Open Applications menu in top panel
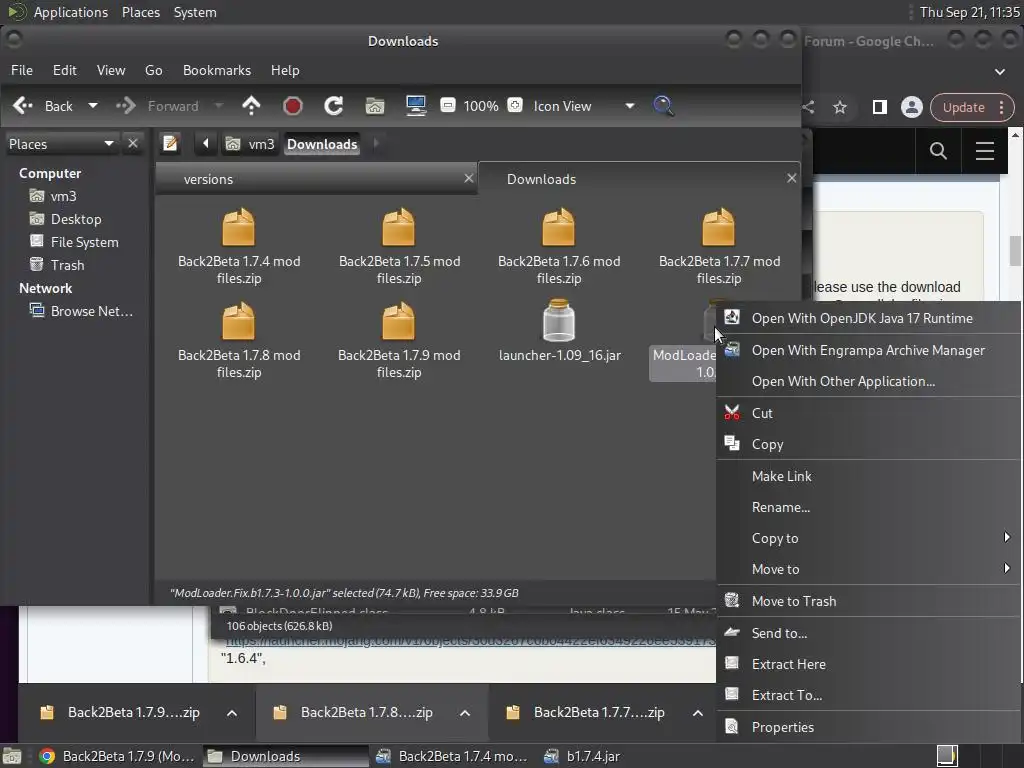The height and width of the screenshot is (768, 1024). point(71,12)
